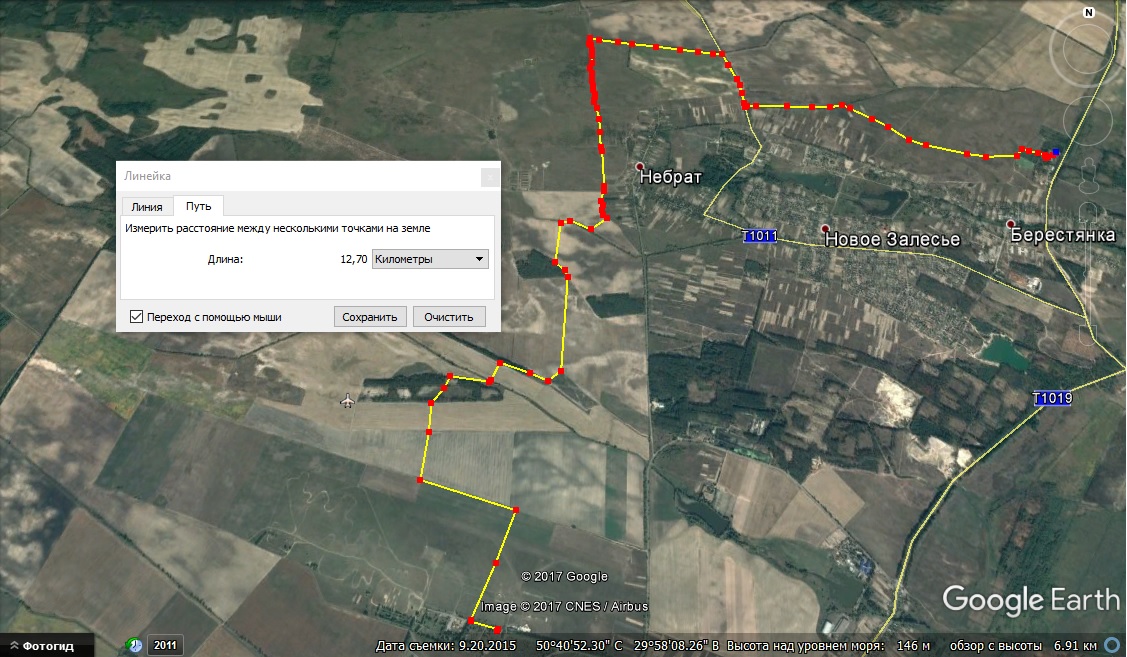Click the Очистить button

pos(448,317)
